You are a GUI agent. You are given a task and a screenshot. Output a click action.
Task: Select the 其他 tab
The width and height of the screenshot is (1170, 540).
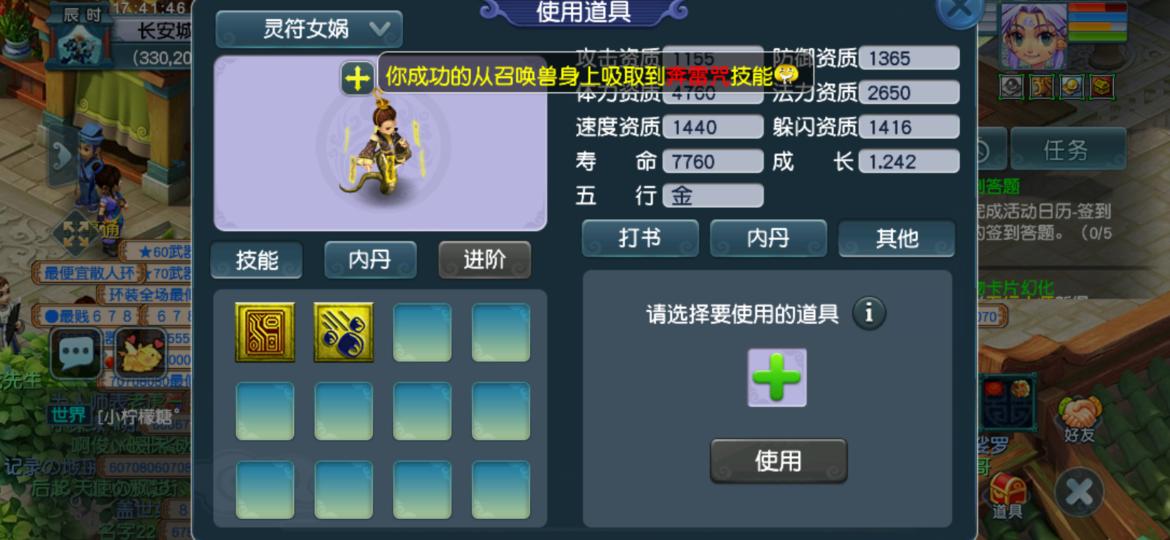point(897,239)
